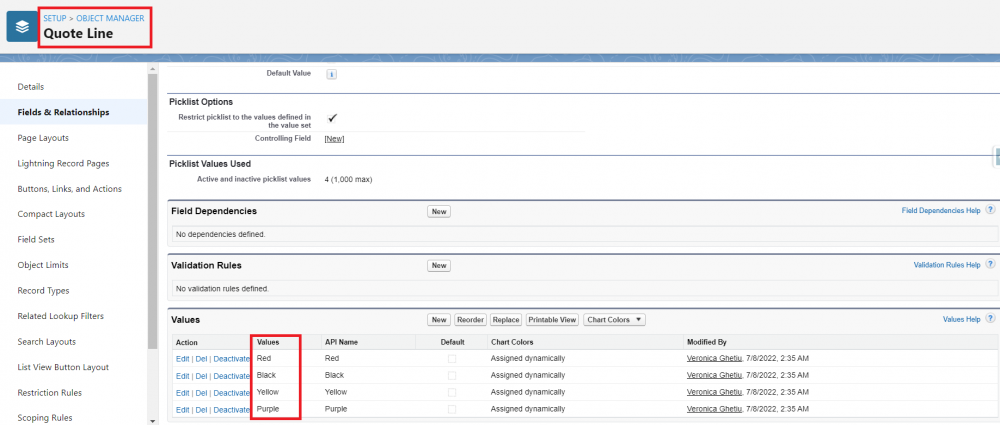Click the OBJECT MANAGER breadcrumb link
This screenshot has height=425, width=1000.
(110, 19)
